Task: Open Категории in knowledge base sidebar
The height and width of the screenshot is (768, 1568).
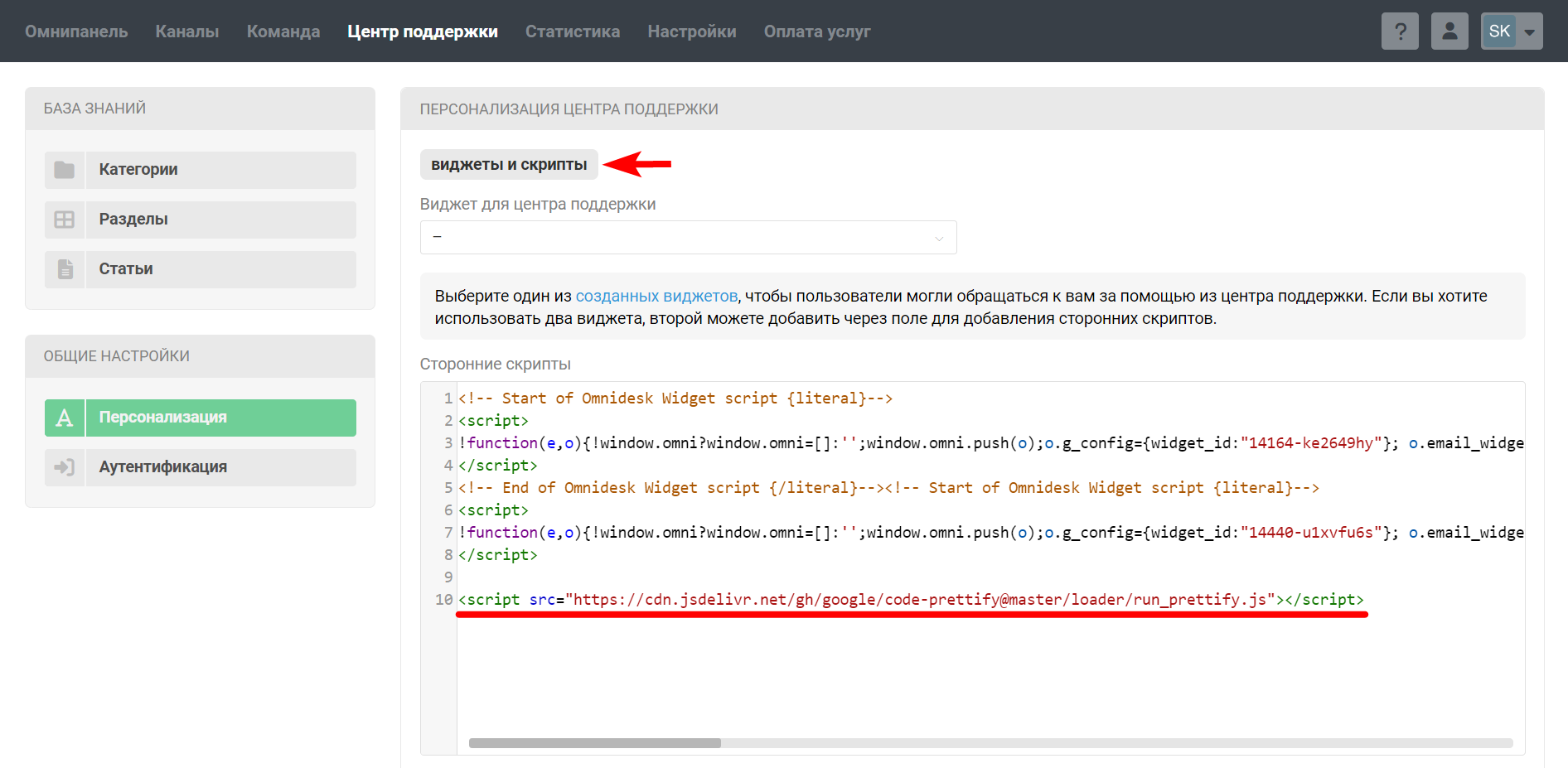Action: point(201,170)
